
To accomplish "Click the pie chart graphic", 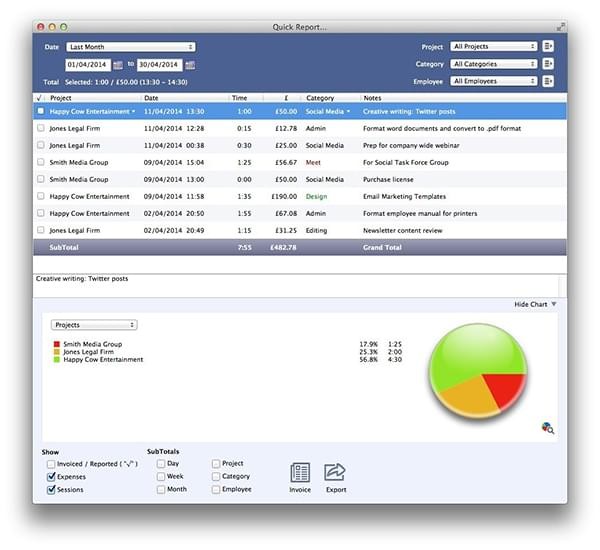I will (478, 372).
